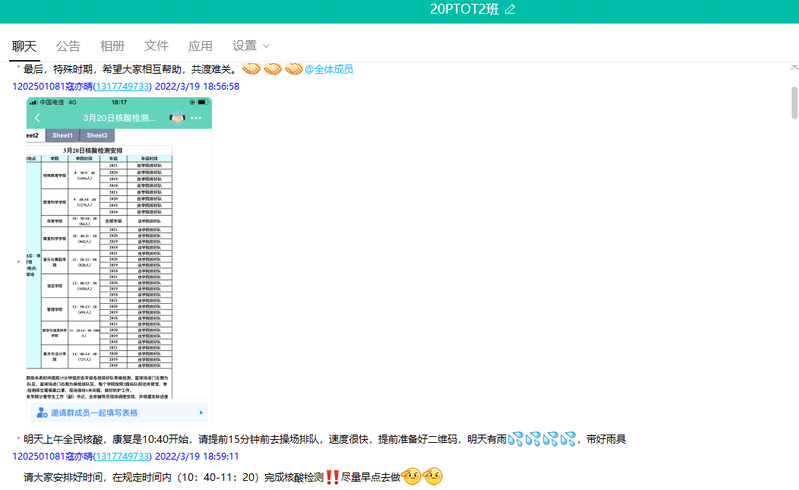This screenshot has width=799, height=490.
Task: Click the three-dot more icon in the screenshot header
Action: click(x=197, y=118)
